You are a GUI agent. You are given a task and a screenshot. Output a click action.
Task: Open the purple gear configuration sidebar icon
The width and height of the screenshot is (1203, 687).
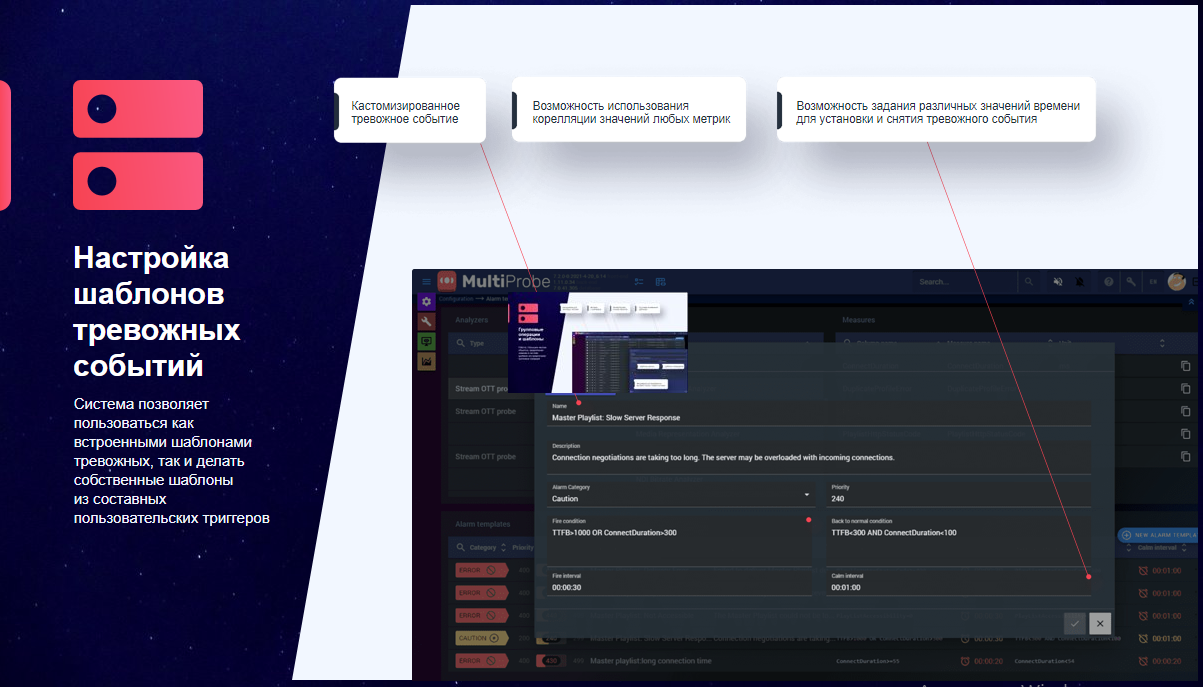pyautogui.click(x=427, y=301)
